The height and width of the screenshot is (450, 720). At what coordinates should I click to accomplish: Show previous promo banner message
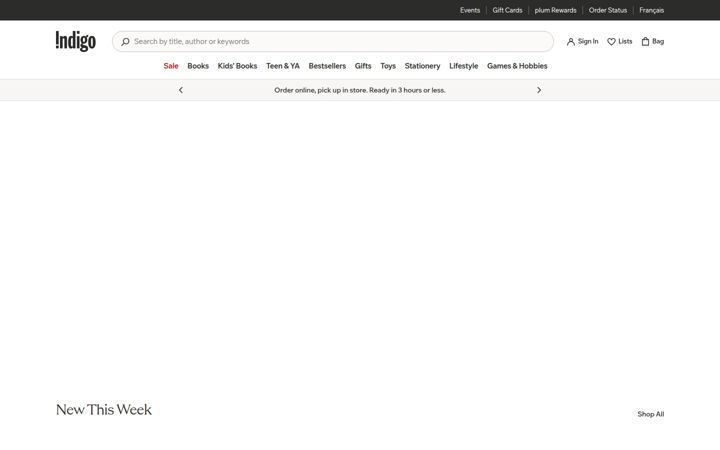click(181, 90)
